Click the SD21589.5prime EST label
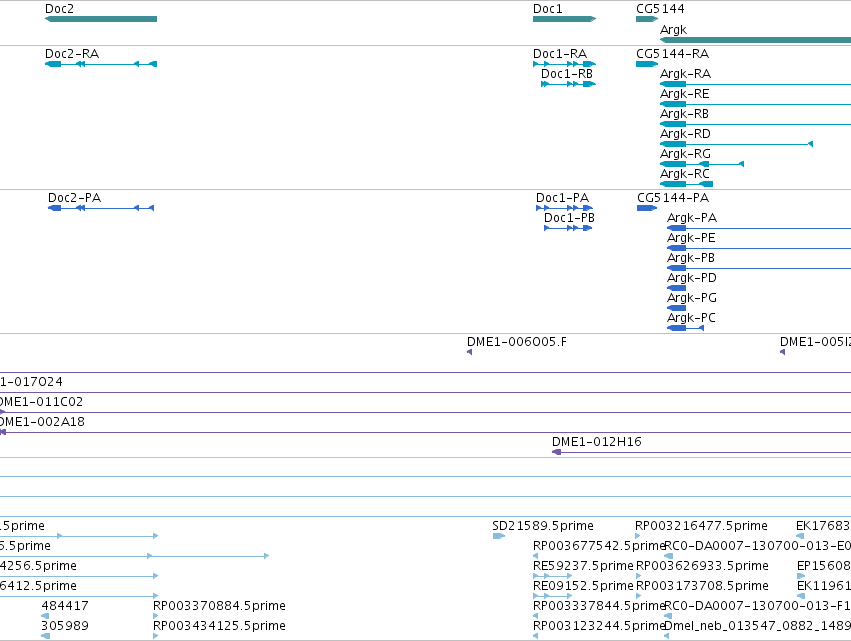Screen dimensions: 851x641 point(543,526)
